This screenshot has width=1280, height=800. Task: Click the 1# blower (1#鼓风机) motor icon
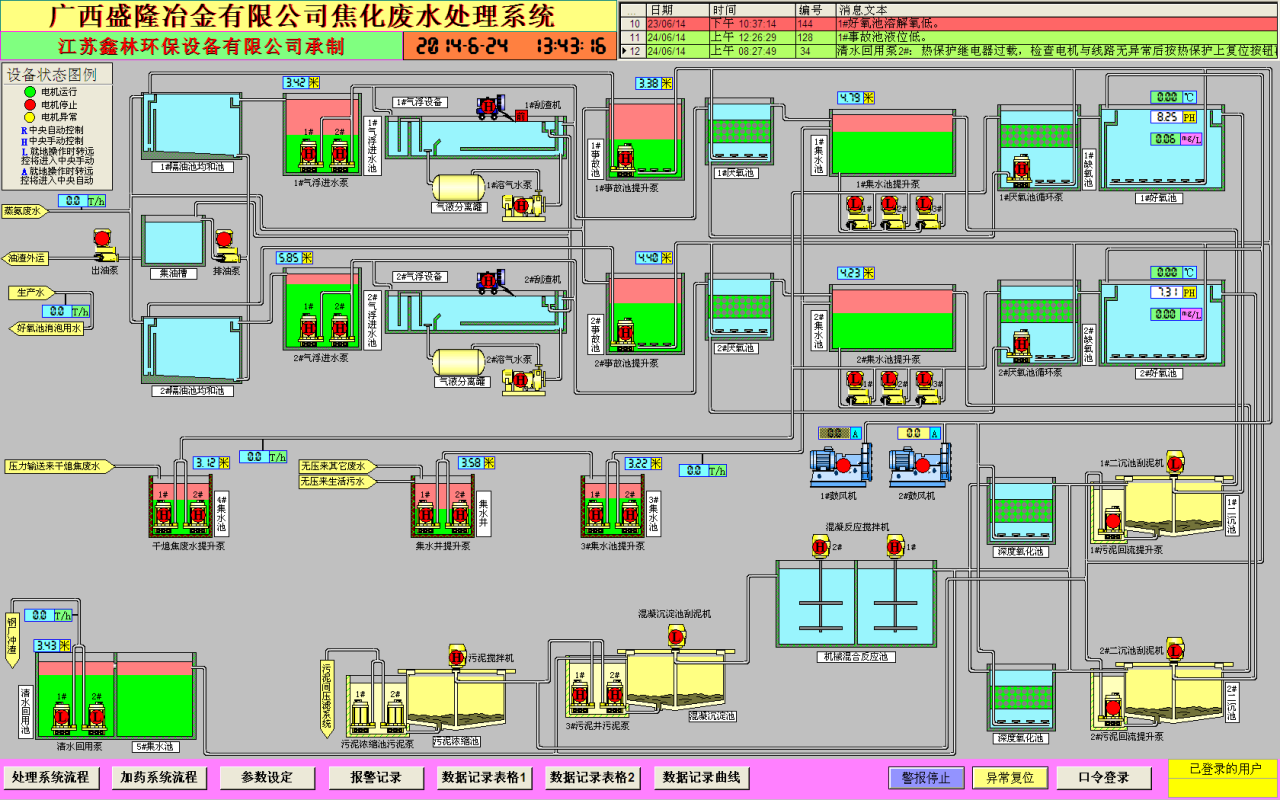pos(837,463)
